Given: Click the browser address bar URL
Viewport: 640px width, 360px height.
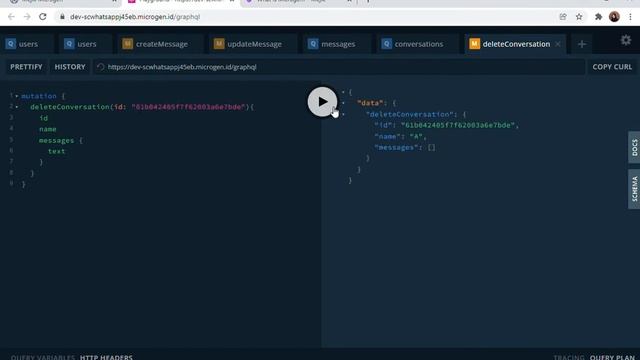Looking at the screenshot, I should point(135,17).
